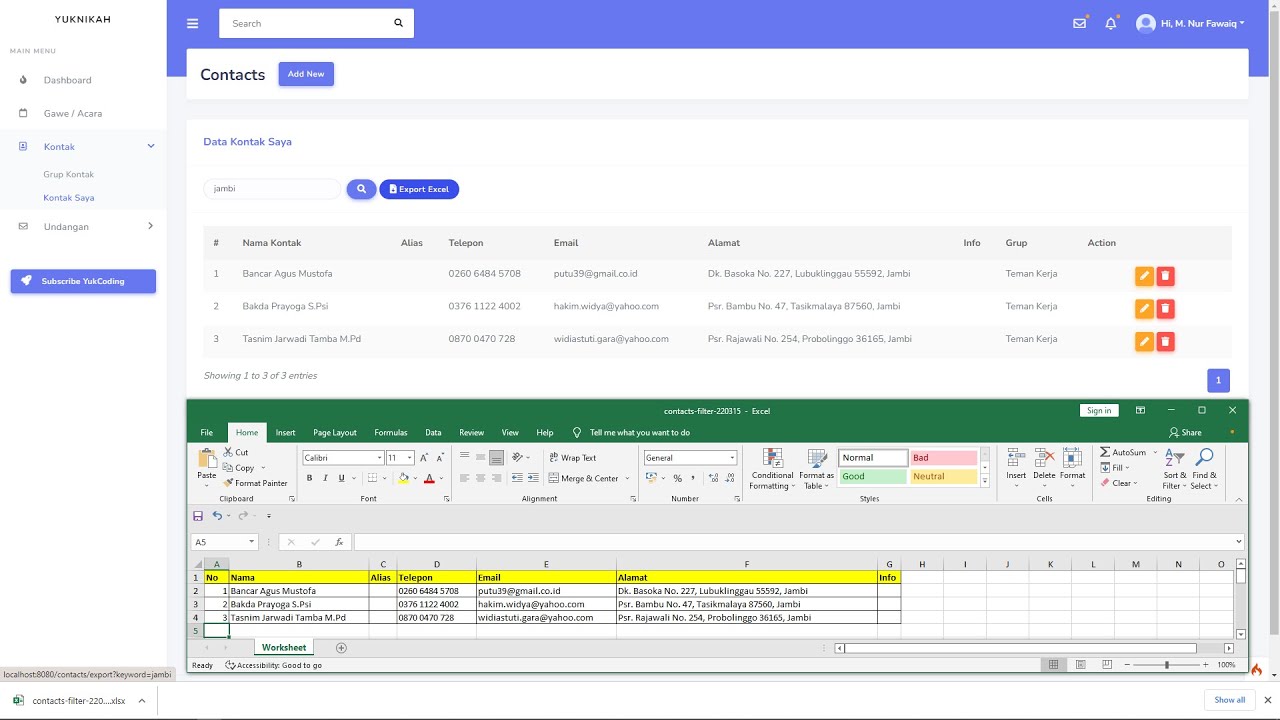The width and height of the screenshot is (1280, 720).
Task: Delete the contact Bancar Agus Mustofa
Action: click(x=1165, y=276)
